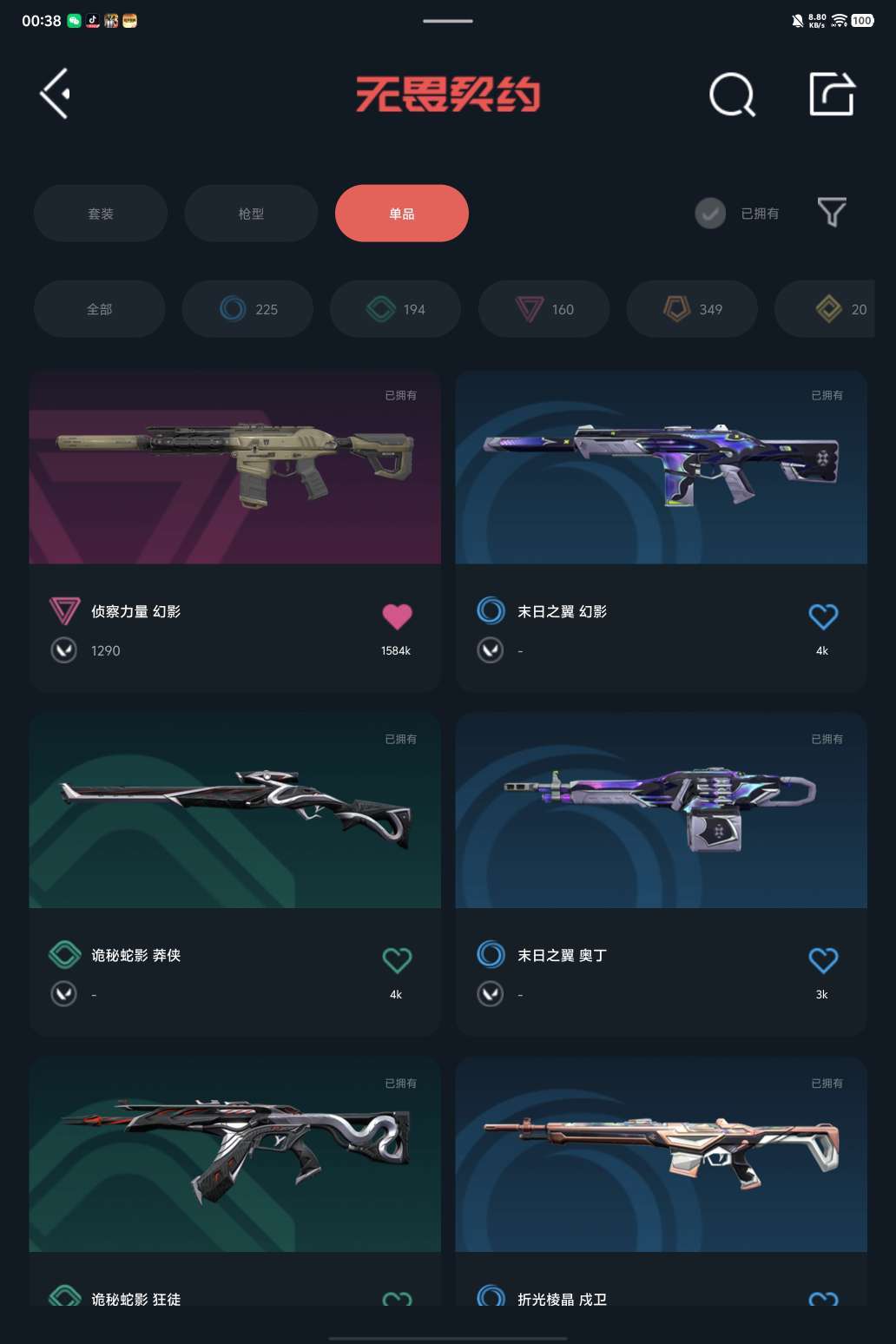Screen dimensions: 896x1344
Task: Select the 单品 tab
Action: coord(402,213)
